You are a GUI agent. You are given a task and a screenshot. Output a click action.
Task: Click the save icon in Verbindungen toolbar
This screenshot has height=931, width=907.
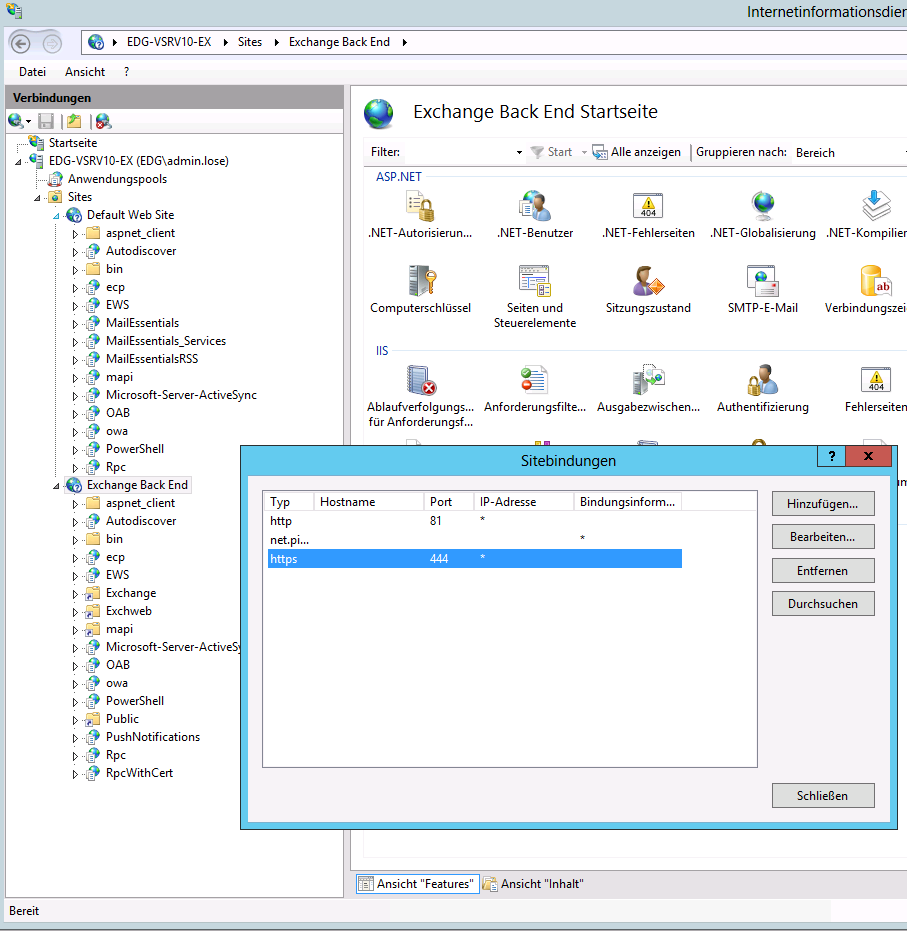46,121
